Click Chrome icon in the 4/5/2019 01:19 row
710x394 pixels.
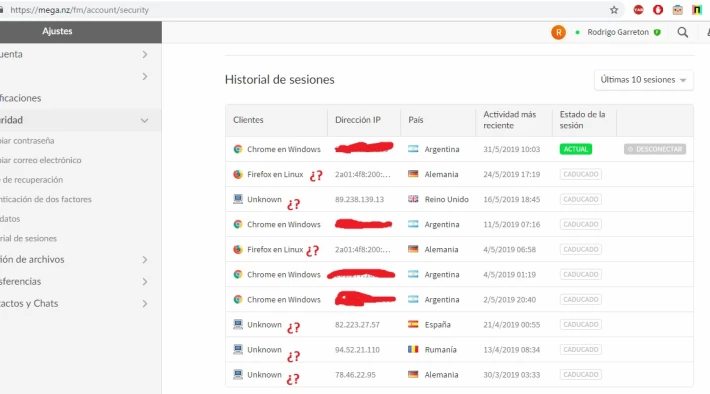coord(238,274)
